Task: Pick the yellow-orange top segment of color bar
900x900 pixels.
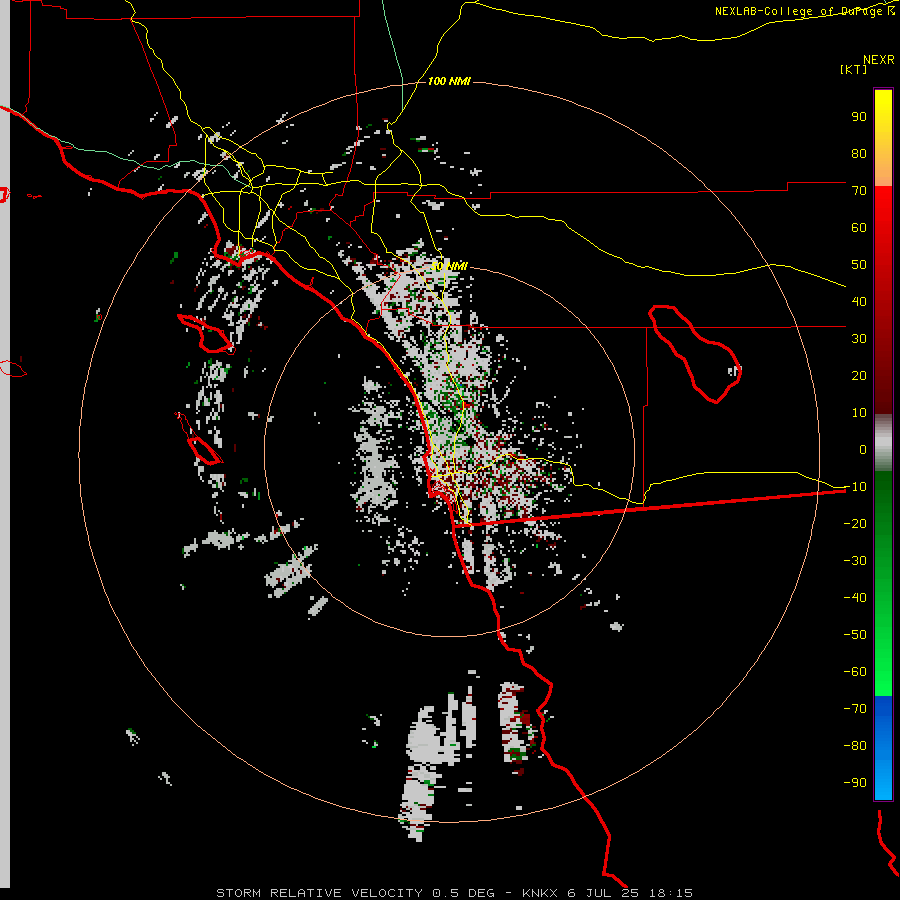Action: click(883, 138)
